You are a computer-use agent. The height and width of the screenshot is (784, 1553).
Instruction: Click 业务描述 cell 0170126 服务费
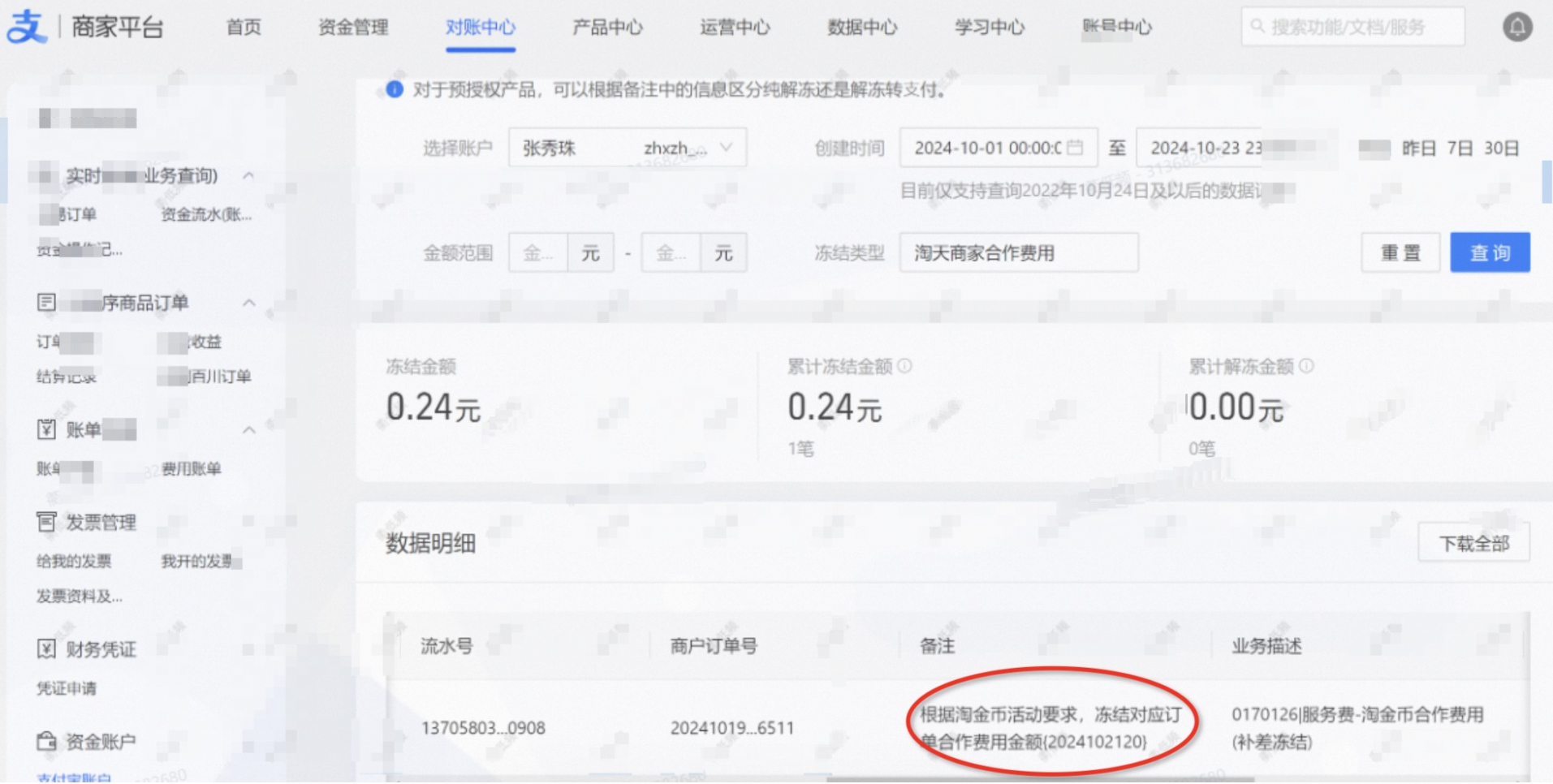(x=1357, y=728)
